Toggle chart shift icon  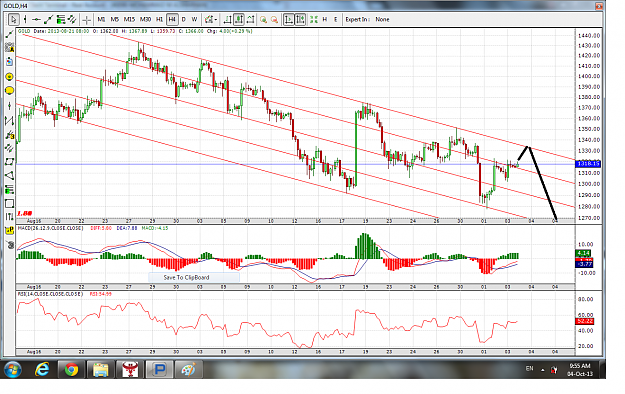pyautogui.click(x=289, y=19)
